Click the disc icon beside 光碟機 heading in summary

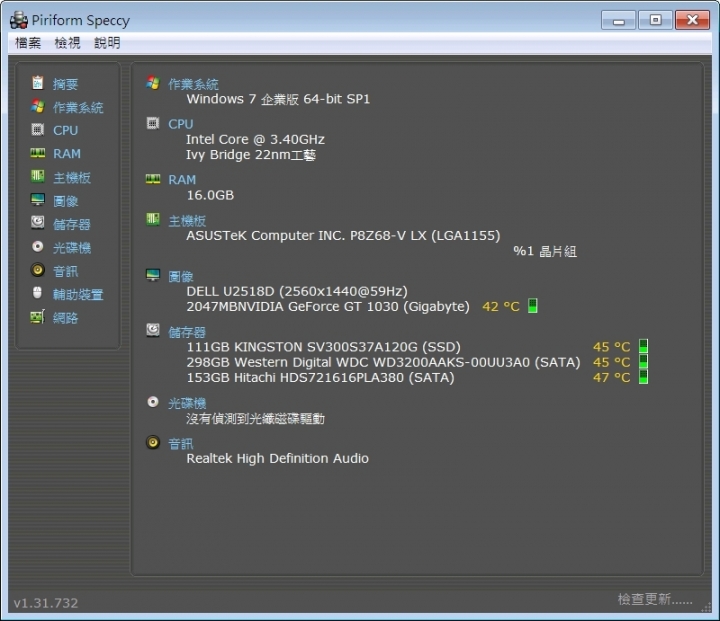pyautogui.click(x=153, y=402)
